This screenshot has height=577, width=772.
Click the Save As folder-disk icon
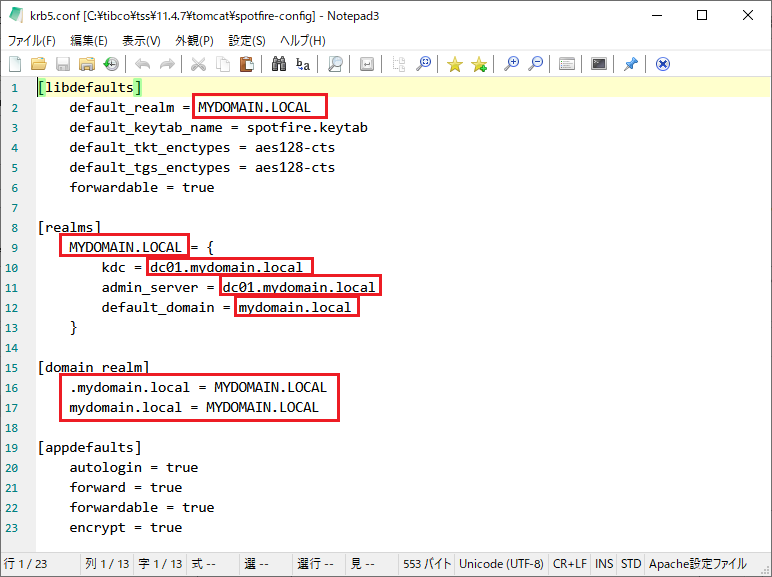(87, 64)
